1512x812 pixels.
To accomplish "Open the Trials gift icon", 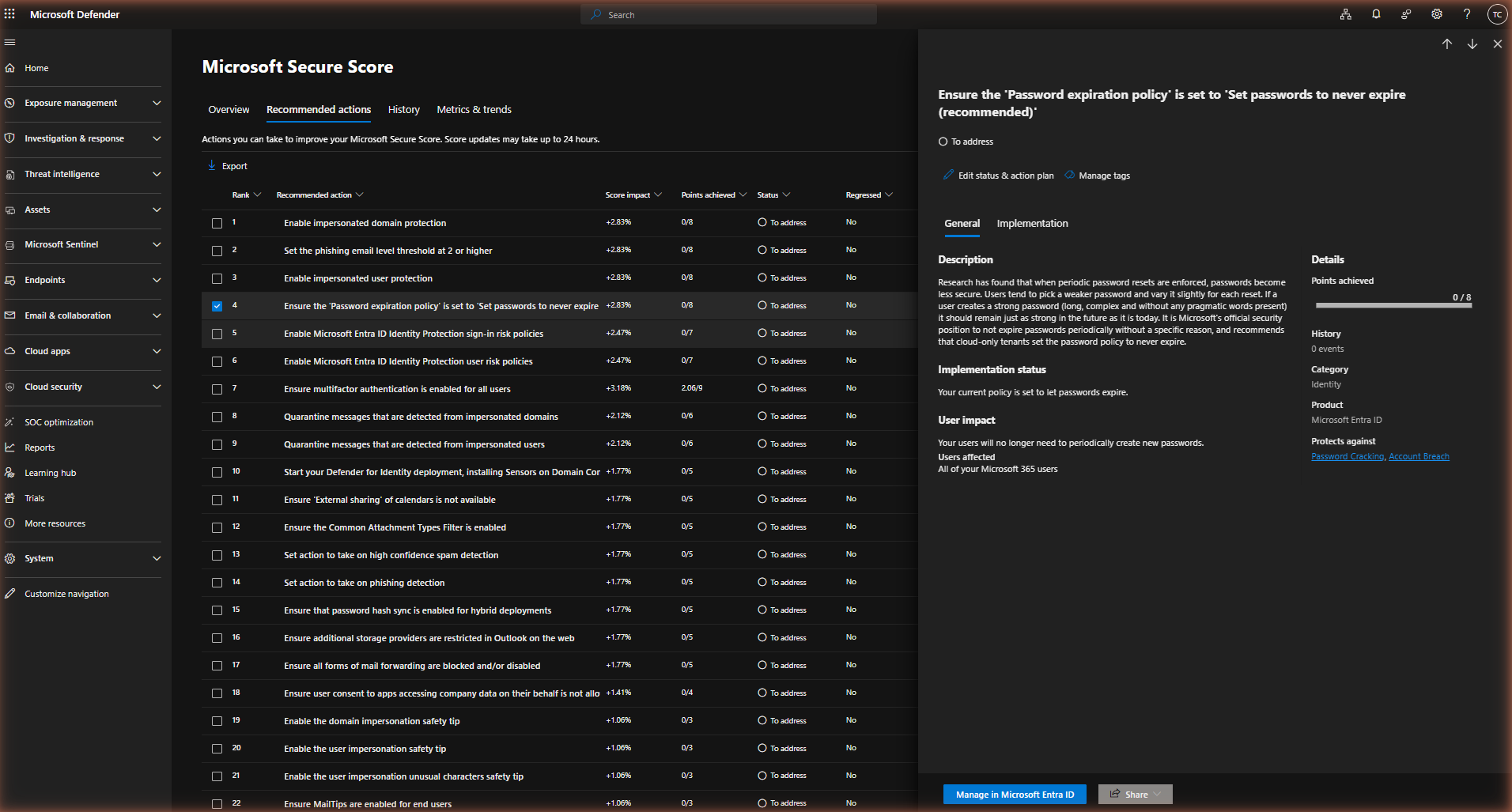I will click(9, 498).
